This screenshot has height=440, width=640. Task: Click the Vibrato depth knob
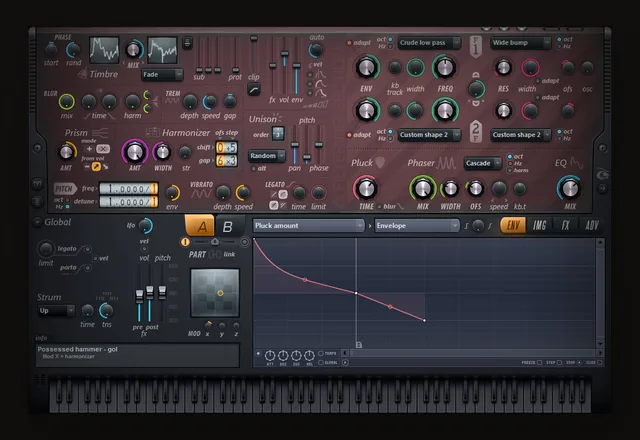tap(223, 192)
